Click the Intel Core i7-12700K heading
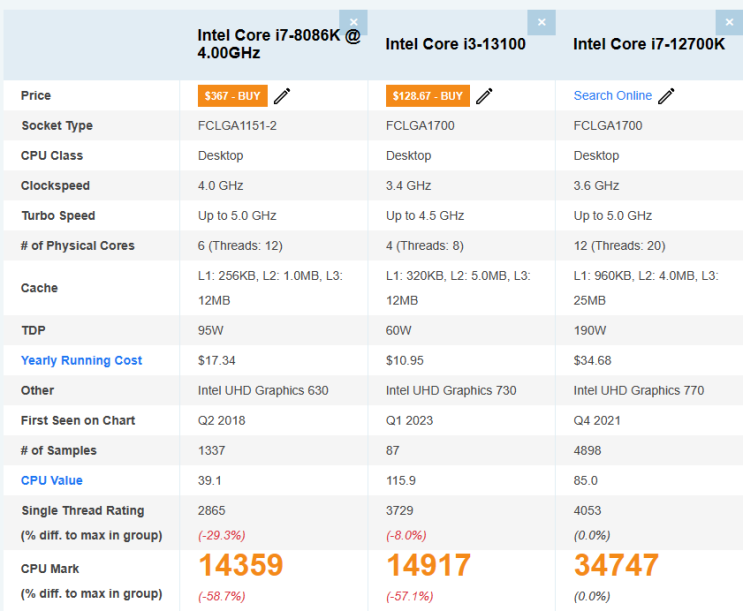 pos(649,44)
